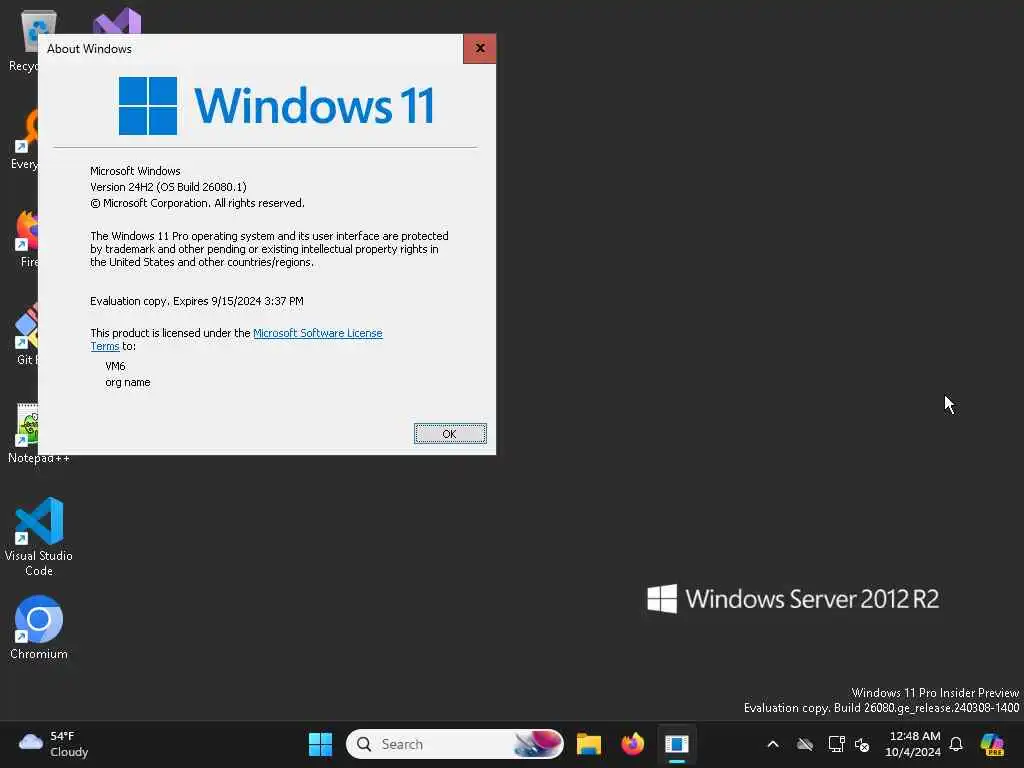Click the 'org name' text
The width and height of the screenshot is (1024, 768).
coord(127,382)
